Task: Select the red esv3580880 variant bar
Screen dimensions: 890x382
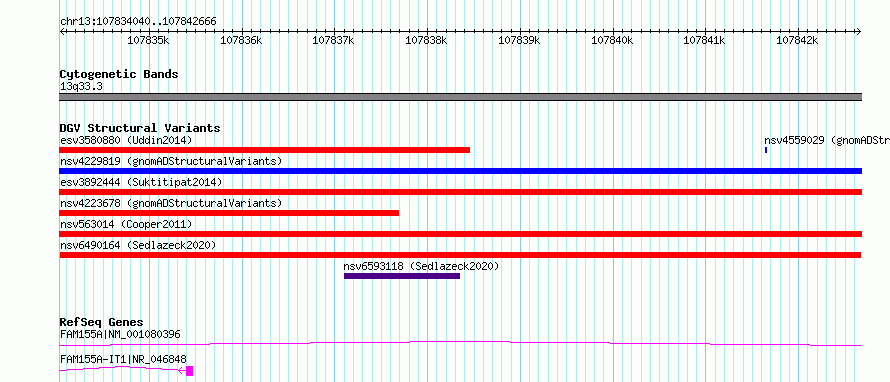Action: pos(265,150)
